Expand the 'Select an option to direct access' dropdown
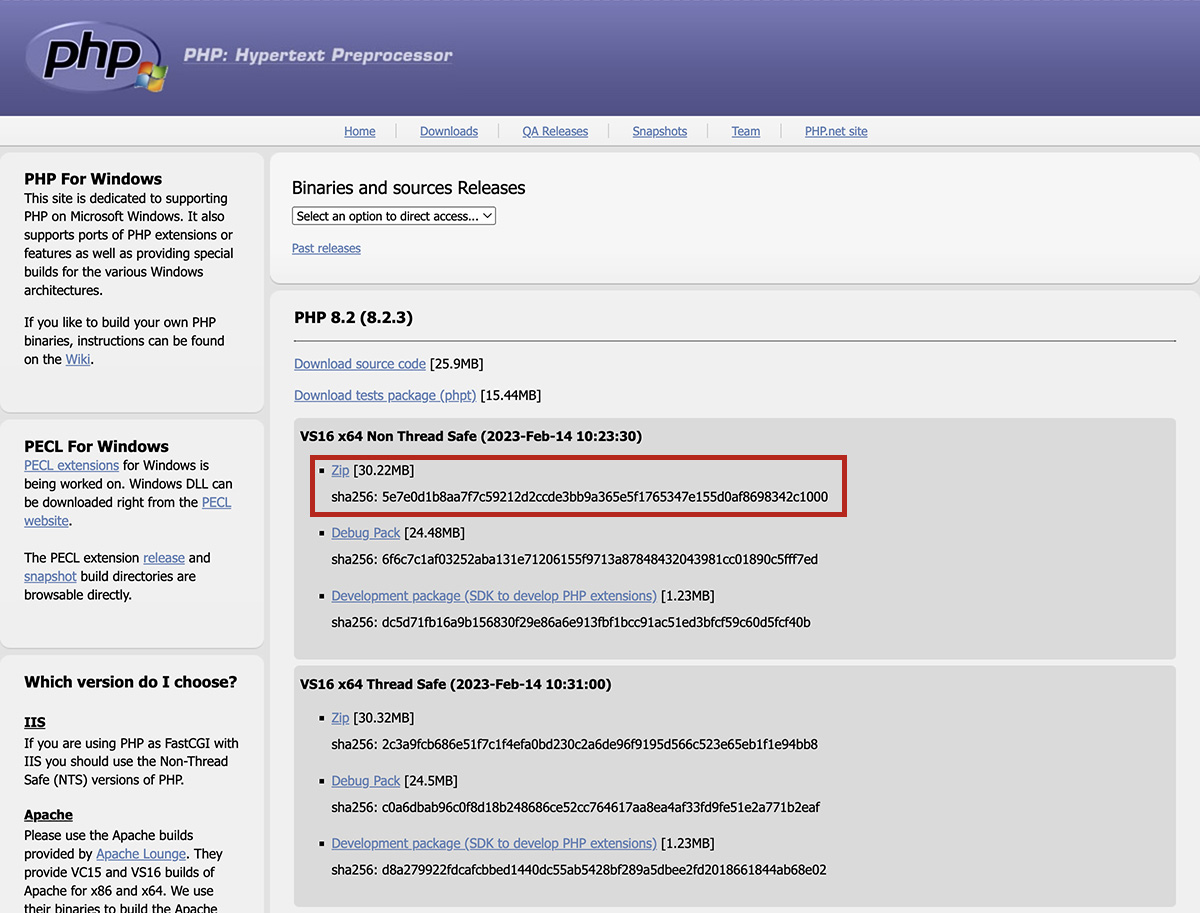 coord(394,216)
